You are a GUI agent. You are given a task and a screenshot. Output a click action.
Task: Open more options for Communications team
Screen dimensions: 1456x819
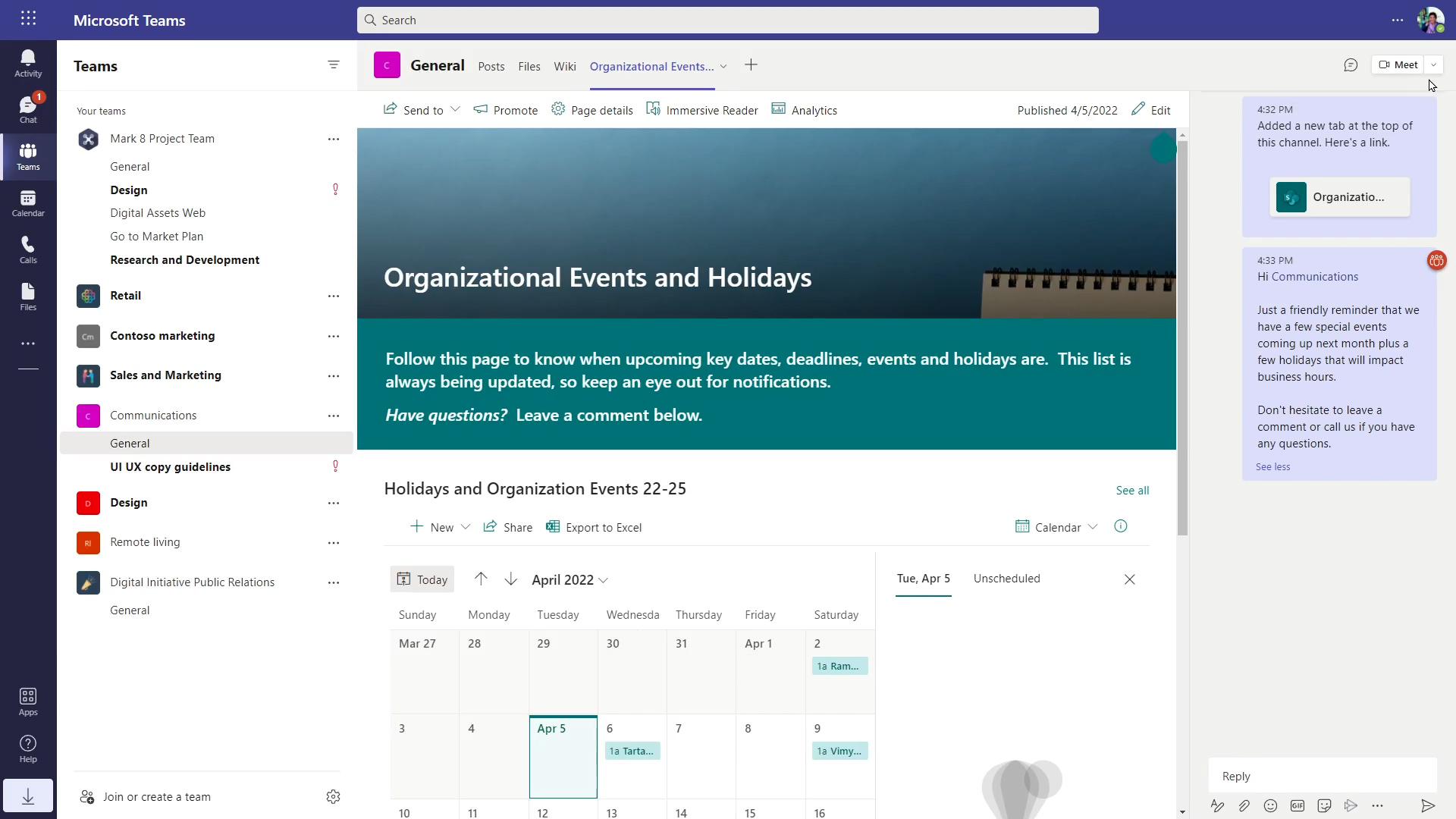[334, 416]
